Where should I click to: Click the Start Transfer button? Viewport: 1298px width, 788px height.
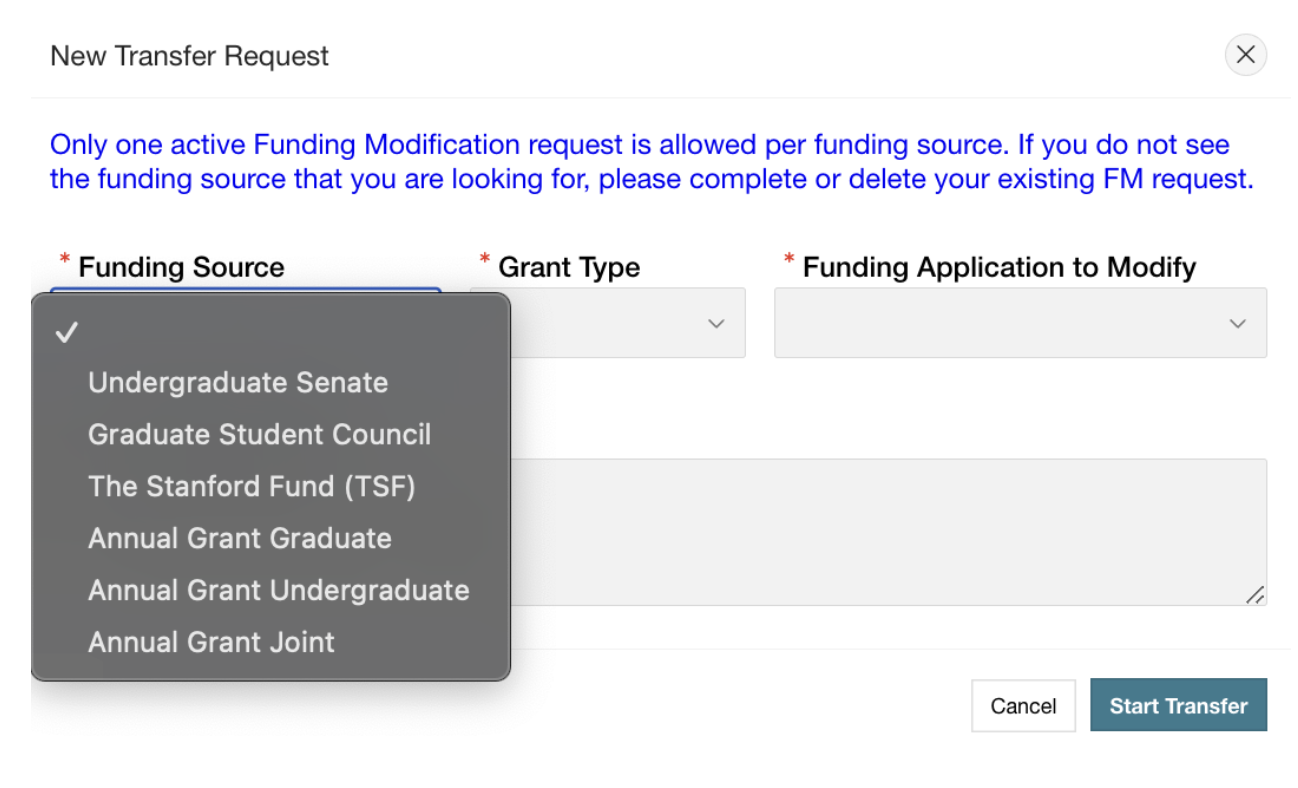[x=1178, y=706]
